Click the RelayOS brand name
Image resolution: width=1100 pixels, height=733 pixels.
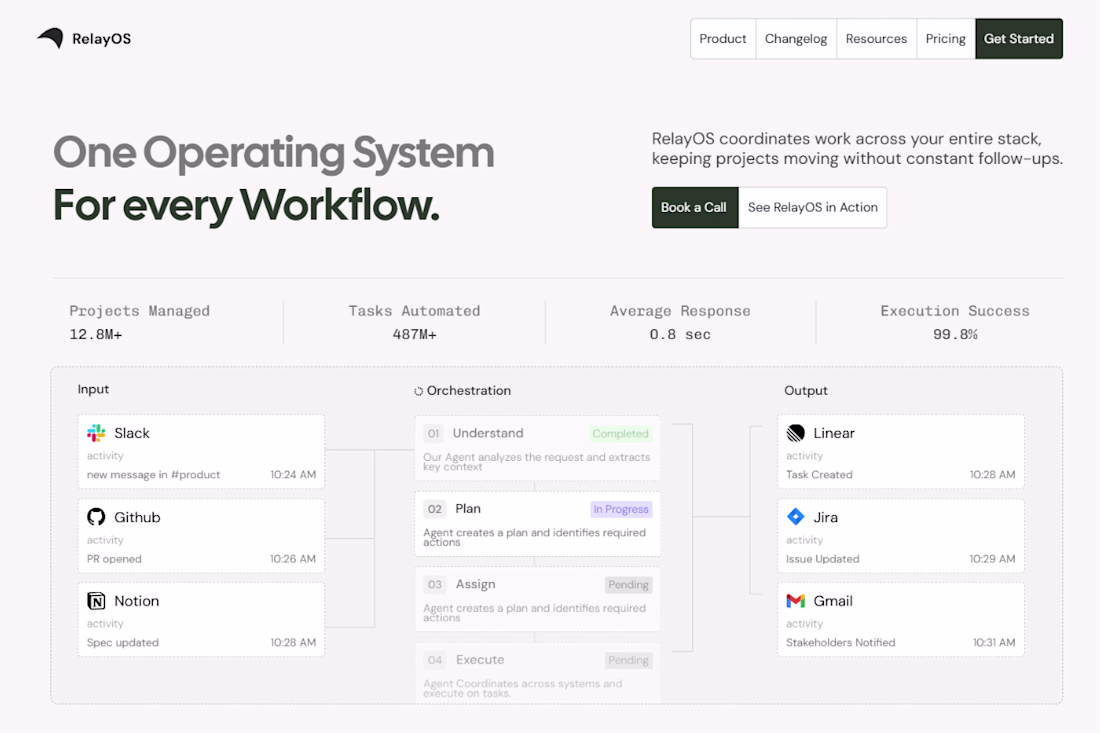102,39
